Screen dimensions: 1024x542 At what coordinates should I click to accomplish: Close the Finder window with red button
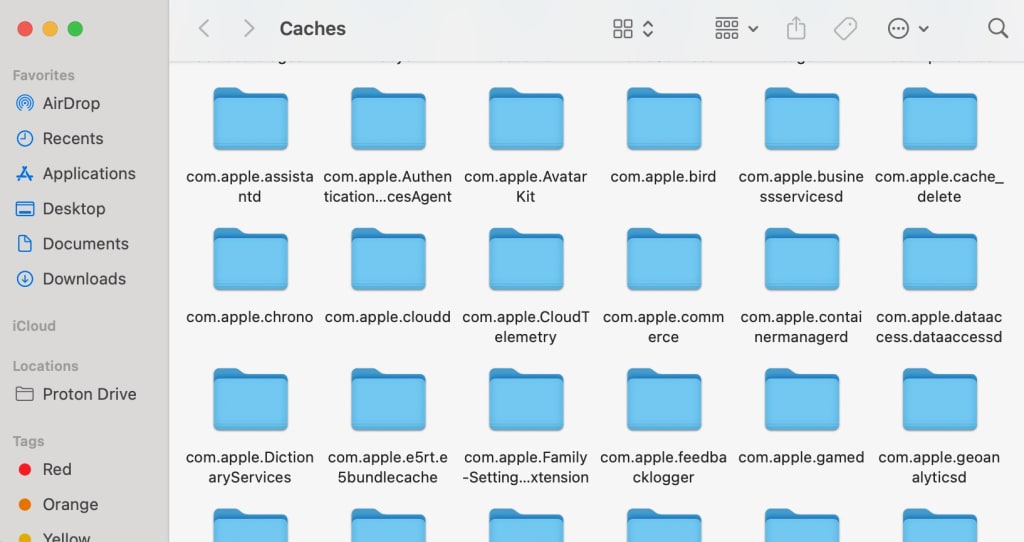[x=25, y=29]
